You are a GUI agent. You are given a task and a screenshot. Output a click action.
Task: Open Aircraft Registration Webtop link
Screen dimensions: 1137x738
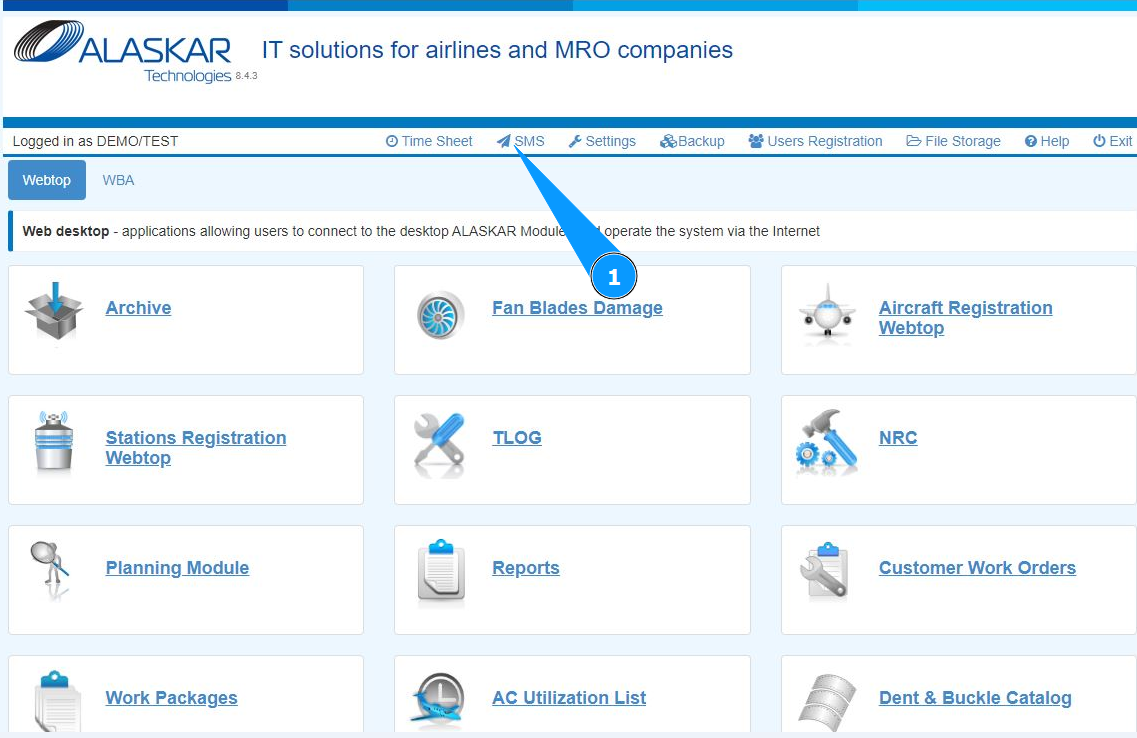click(965, 318)
